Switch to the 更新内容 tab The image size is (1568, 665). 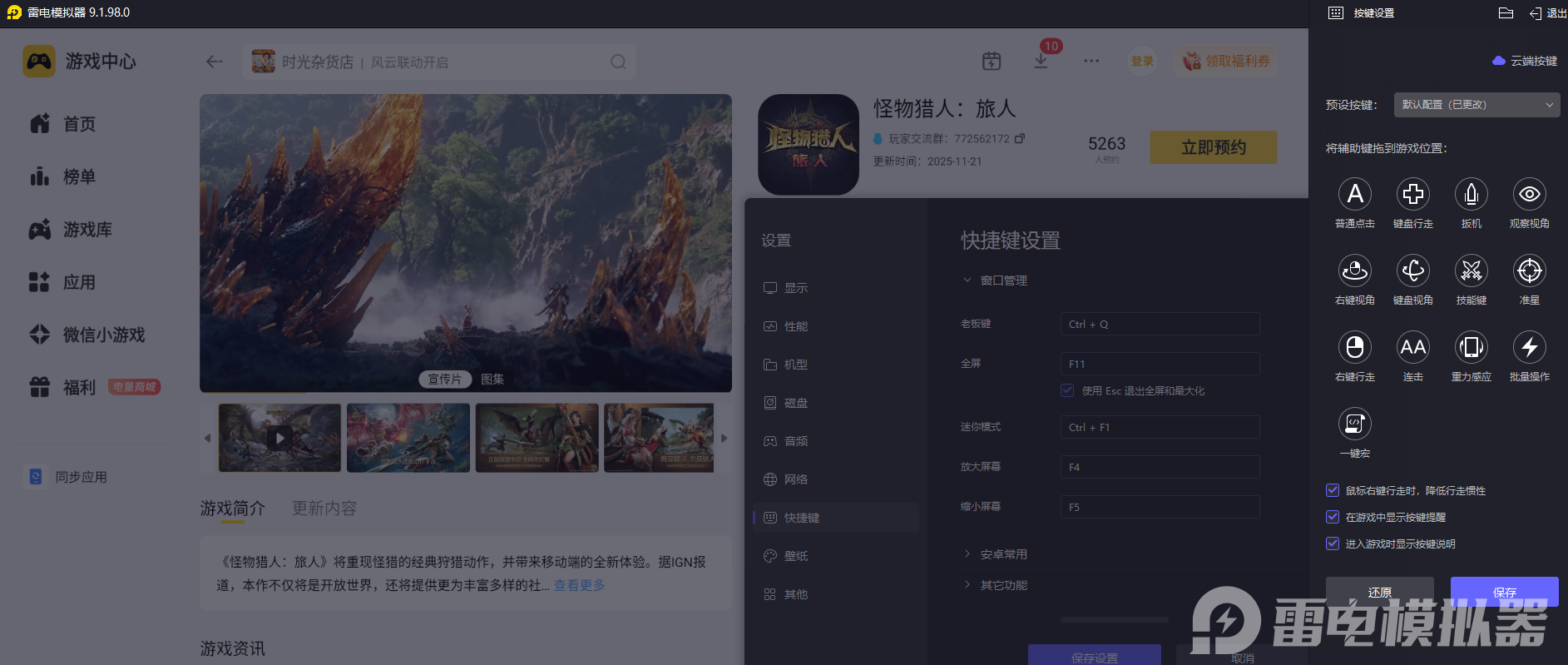point(324,508)
